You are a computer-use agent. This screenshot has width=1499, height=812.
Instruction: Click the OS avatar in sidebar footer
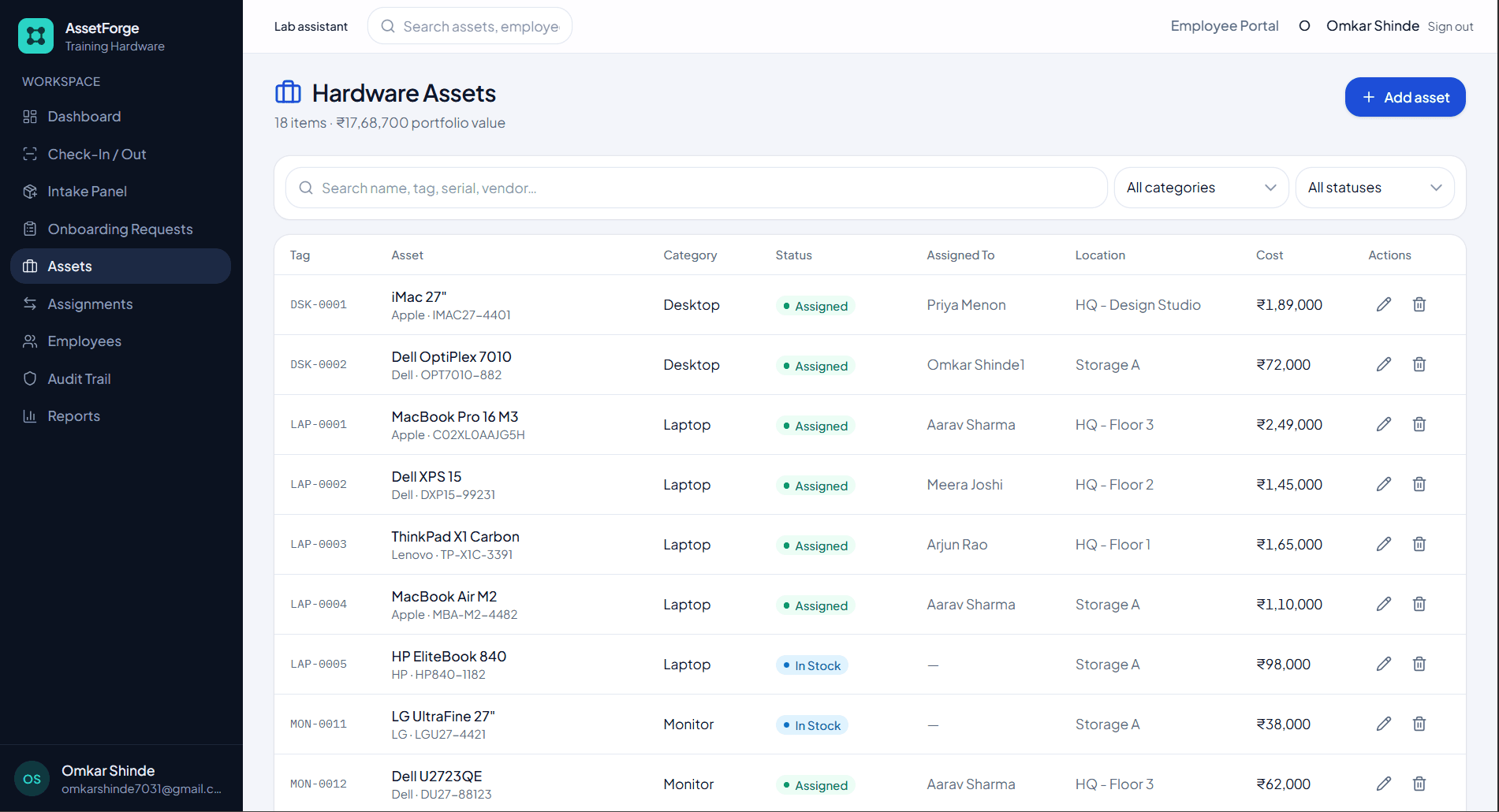(x=32, y=779)
